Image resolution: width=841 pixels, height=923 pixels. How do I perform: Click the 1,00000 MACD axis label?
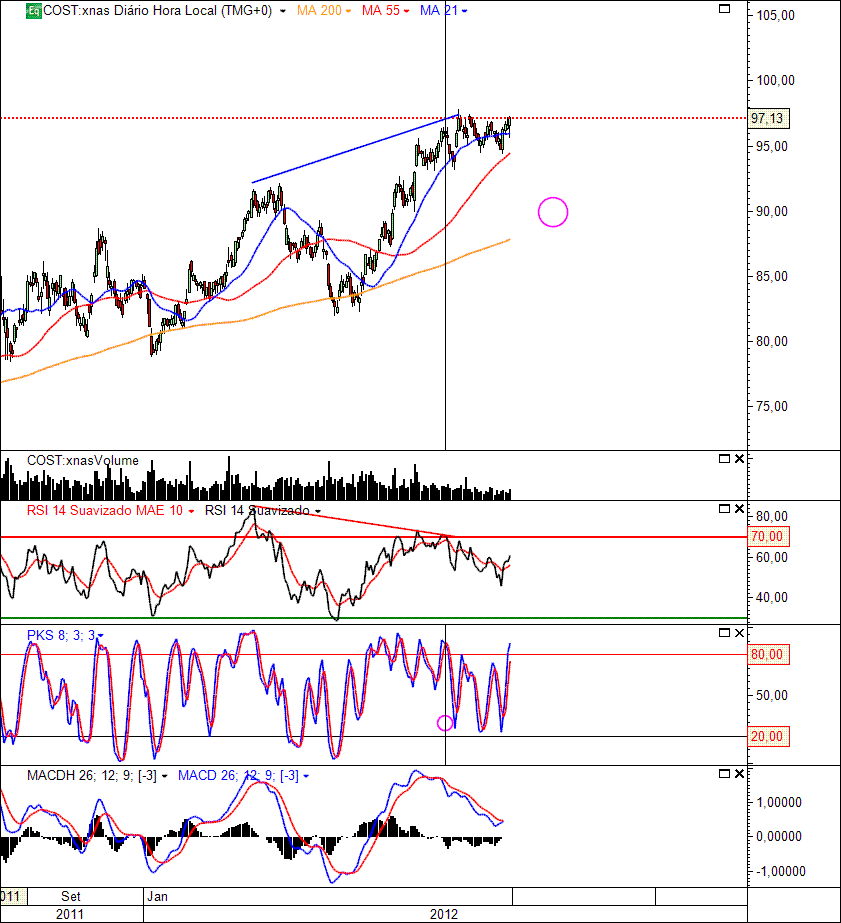pyautogui.click(x=779, y=802)
